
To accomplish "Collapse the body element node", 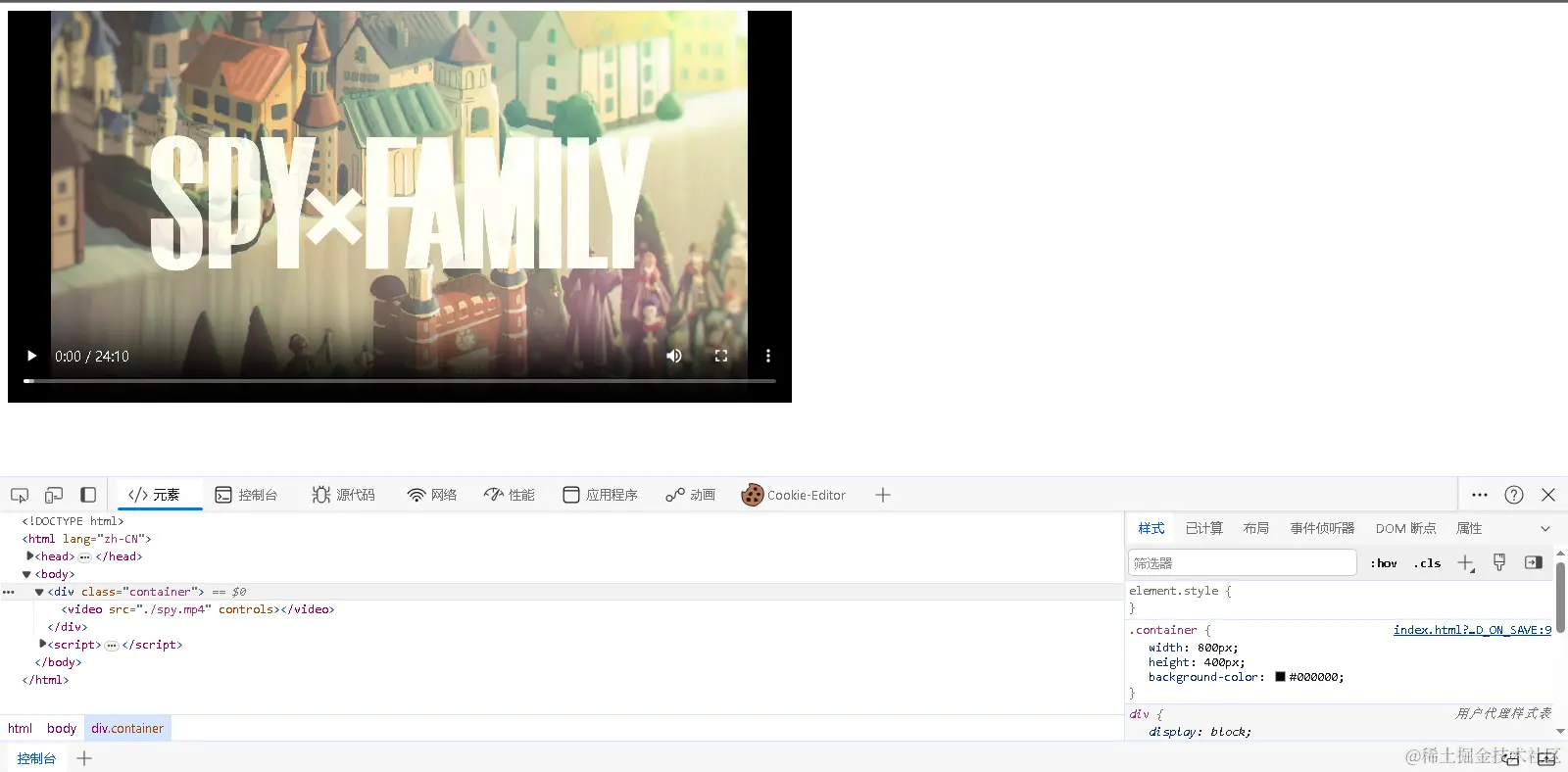I will click(x=27, y=574).
